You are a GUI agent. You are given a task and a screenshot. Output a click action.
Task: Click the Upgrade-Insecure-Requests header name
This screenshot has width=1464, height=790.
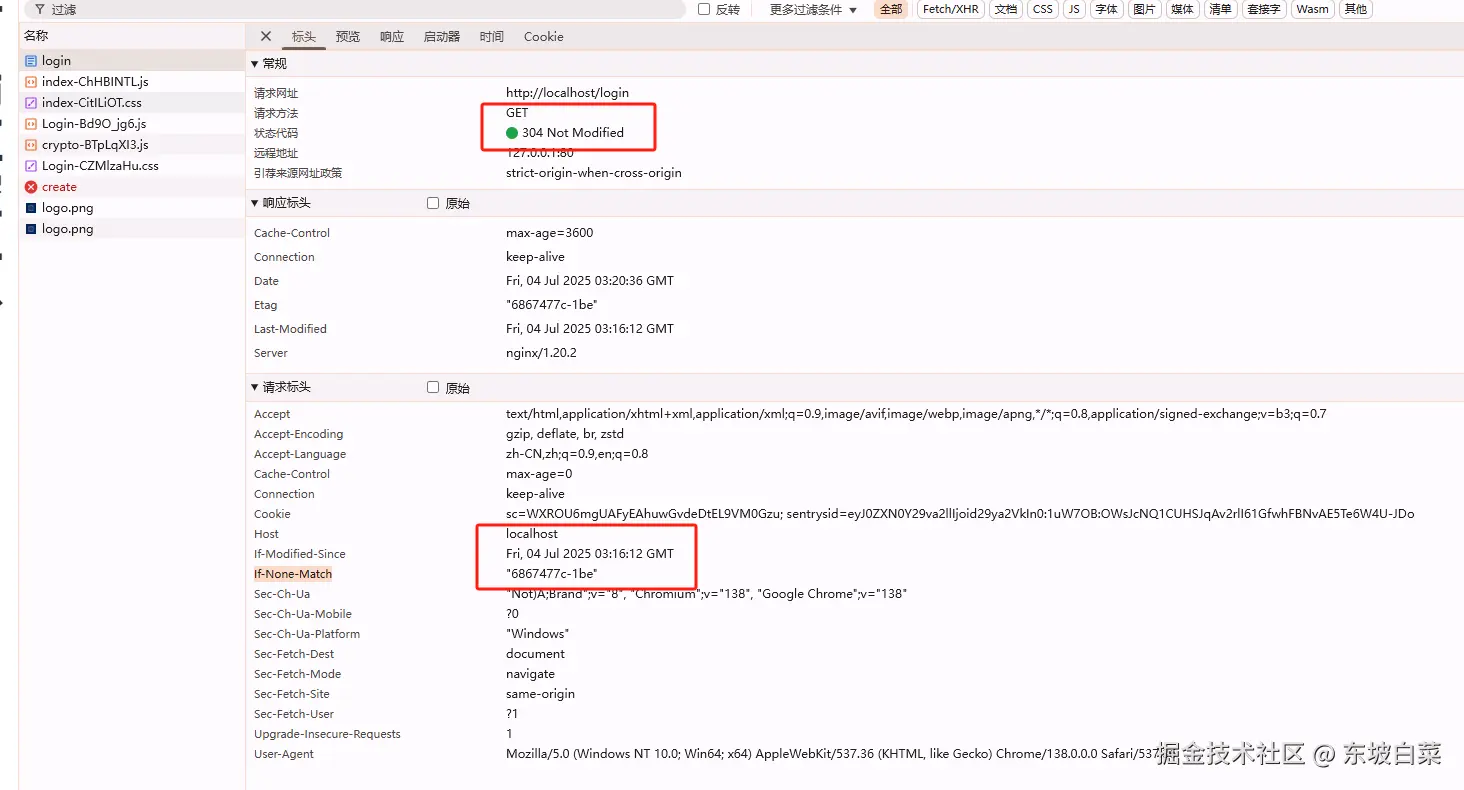[327, 734]
